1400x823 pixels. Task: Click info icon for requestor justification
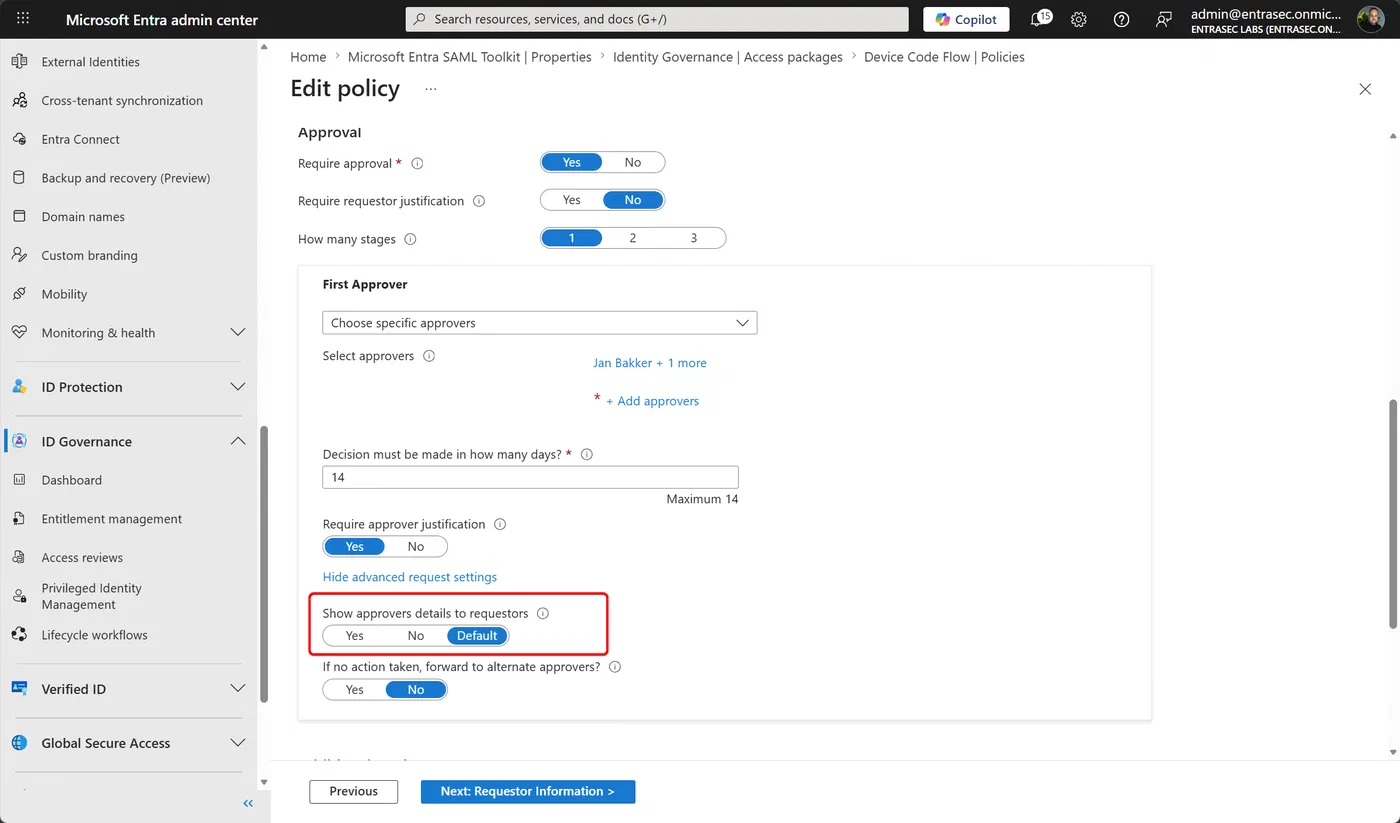pos(479,201)
